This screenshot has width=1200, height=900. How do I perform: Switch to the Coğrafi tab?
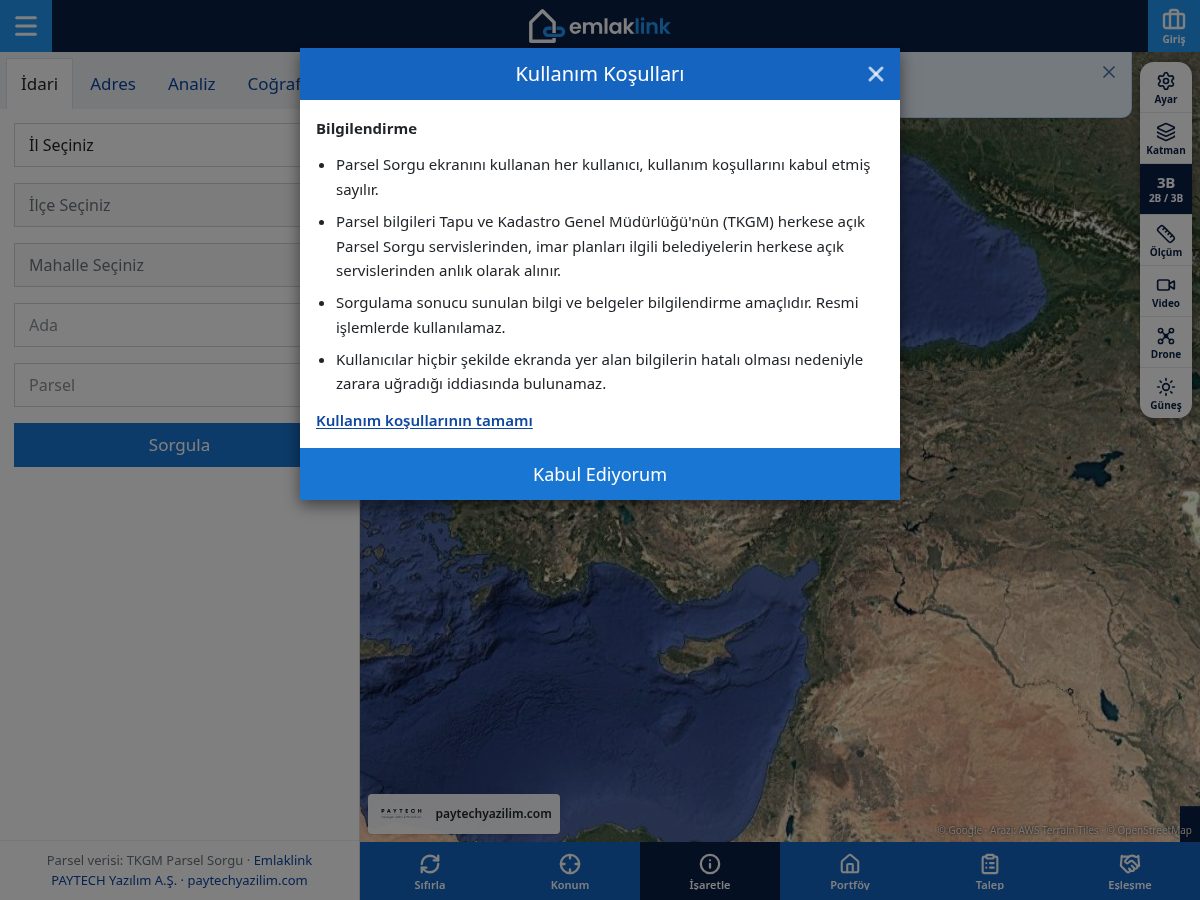pyautogui.click(x=274, y=84)
